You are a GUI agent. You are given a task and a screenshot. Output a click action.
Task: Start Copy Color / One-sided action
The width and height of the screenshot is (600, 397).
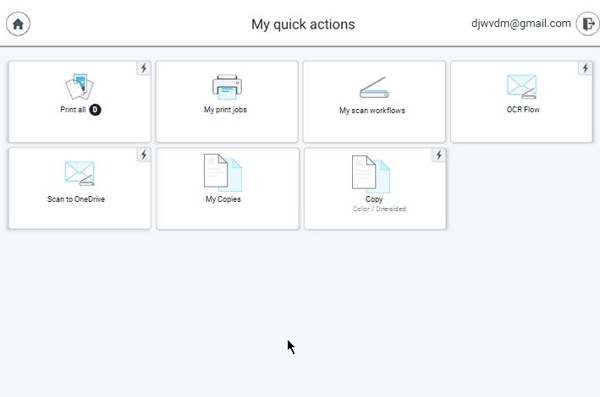[375, 189]
